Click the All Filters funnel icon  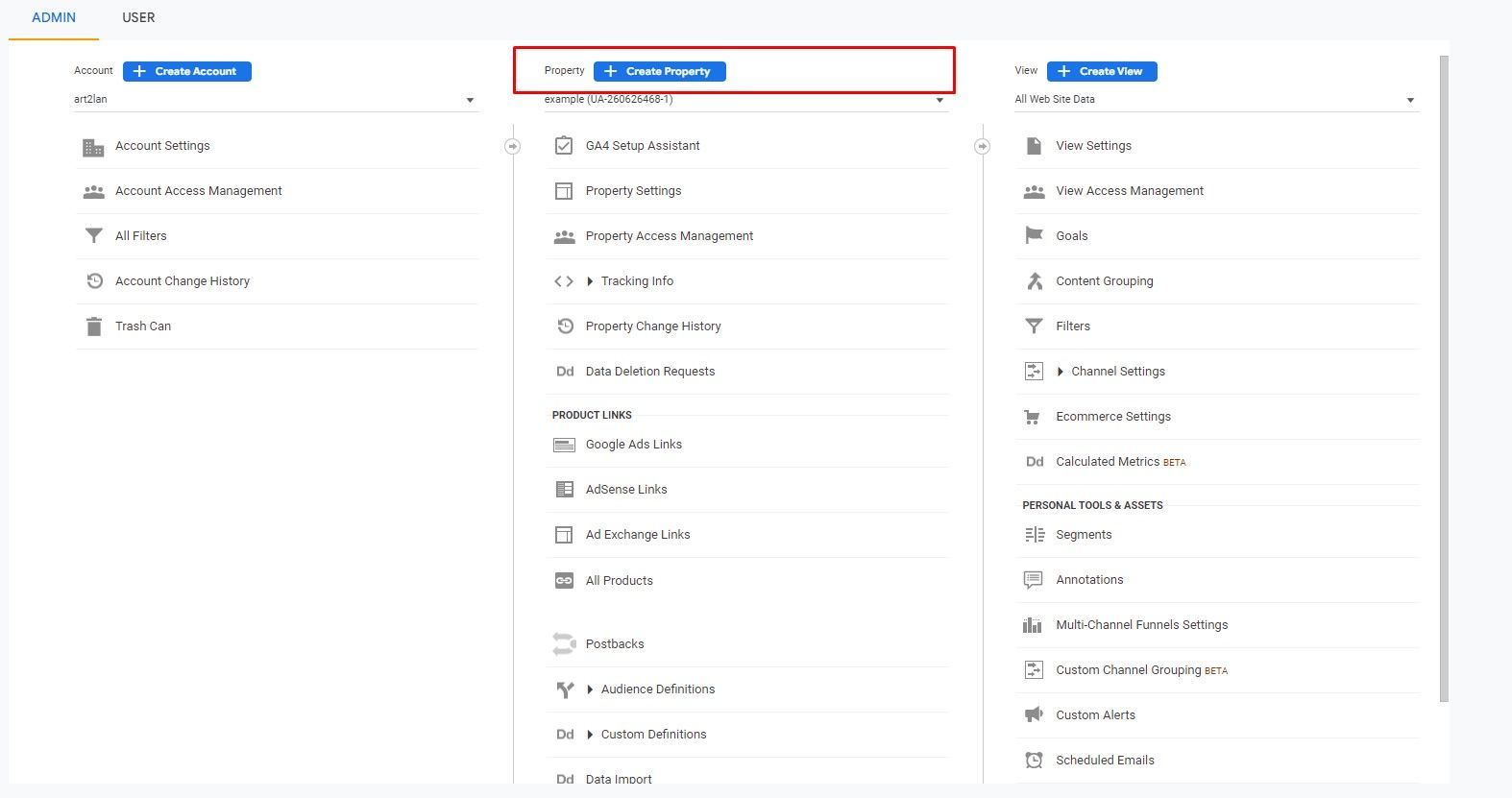pos(93,236)
